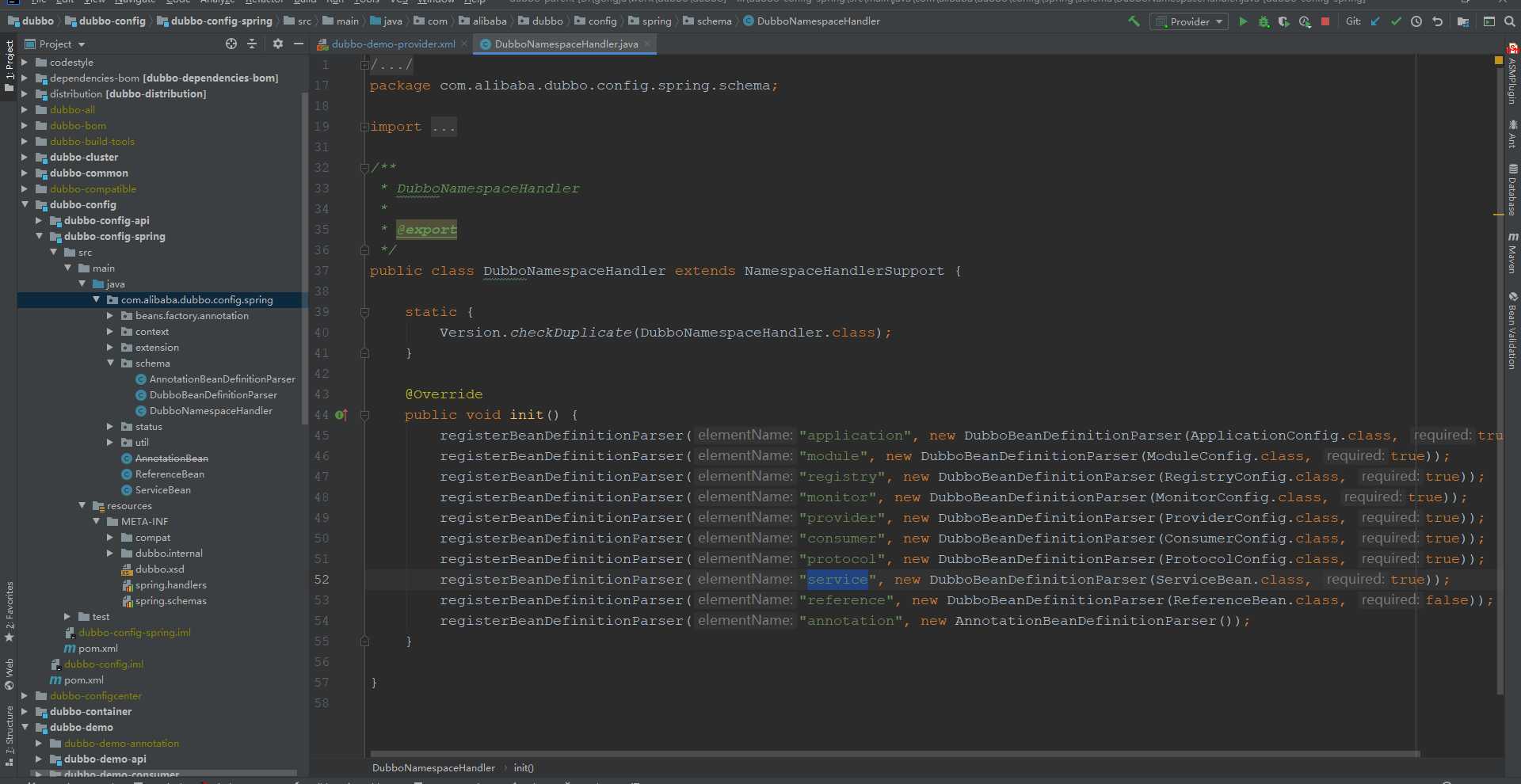
Task: Open the Database tool window
Action: [x=1512, y=189]
